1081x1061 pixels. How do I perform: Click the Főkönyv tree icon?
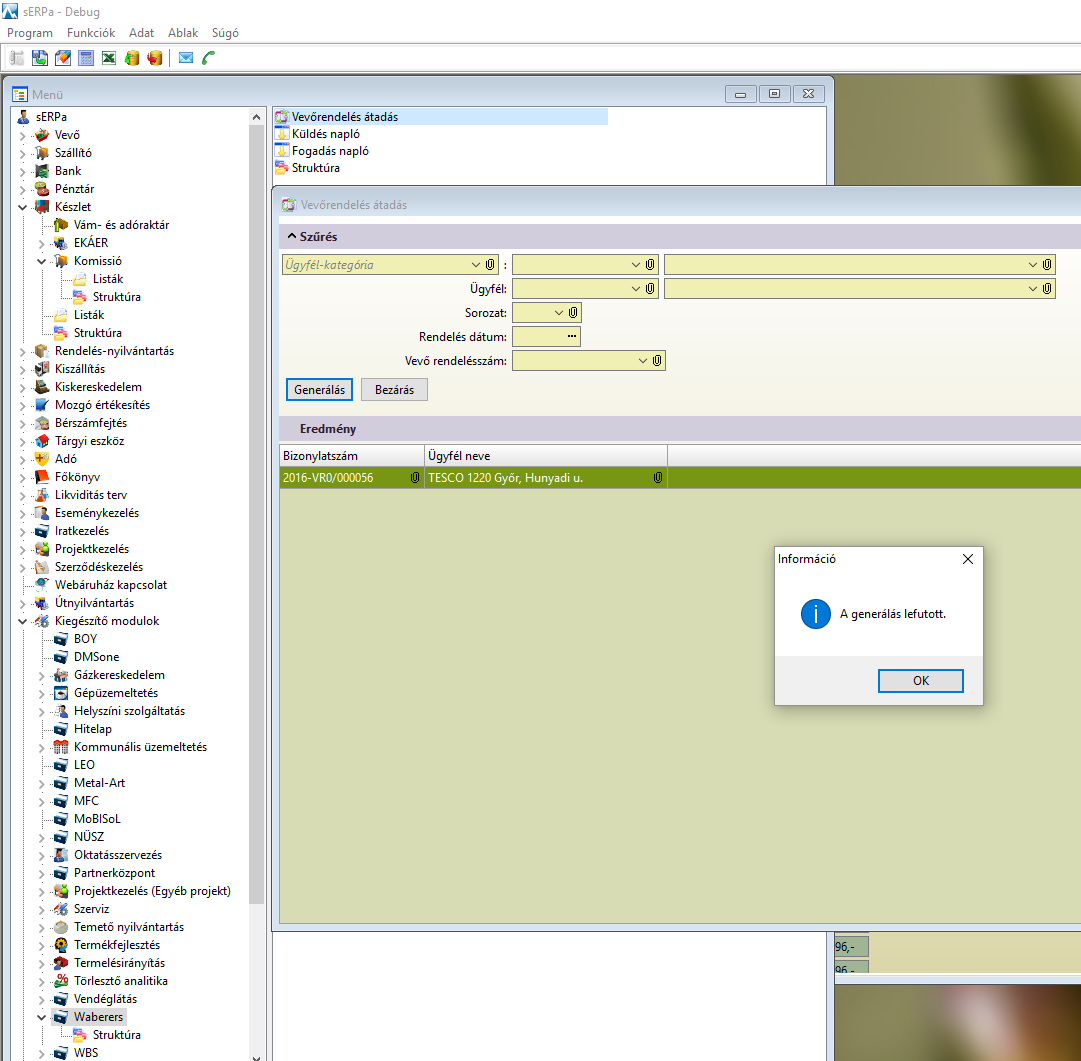42,477
